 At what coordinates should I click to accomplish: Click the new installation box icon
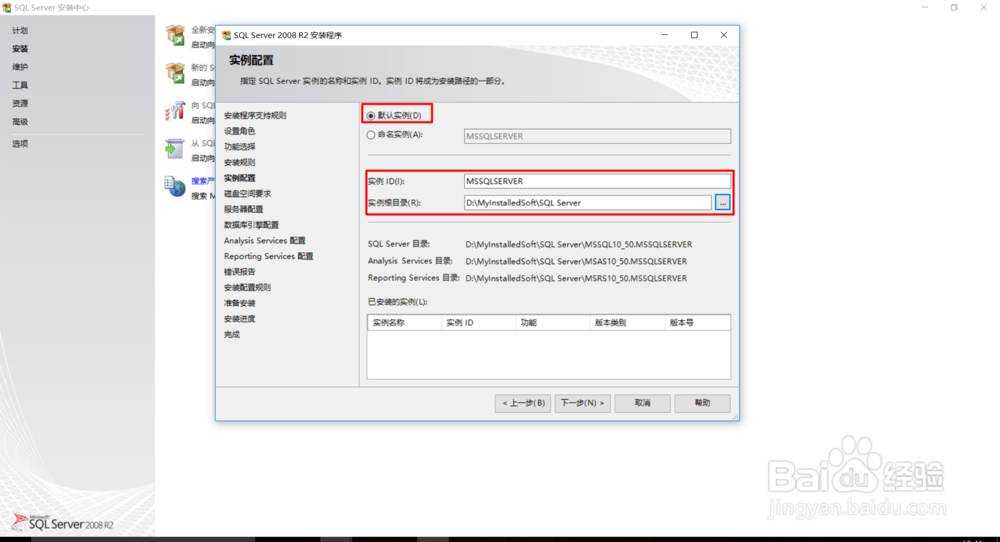click(175, 35)
